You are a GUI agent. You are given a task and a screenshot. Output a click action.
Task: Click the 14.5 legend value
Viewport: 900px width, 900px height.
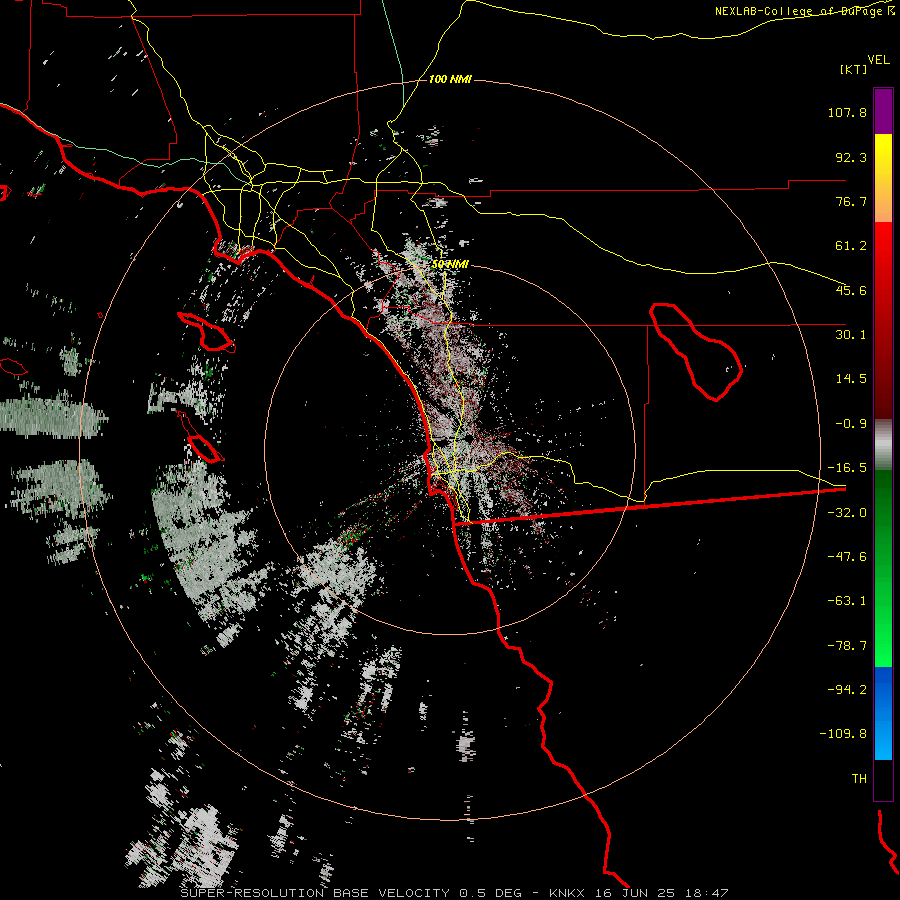coord(851,379)
